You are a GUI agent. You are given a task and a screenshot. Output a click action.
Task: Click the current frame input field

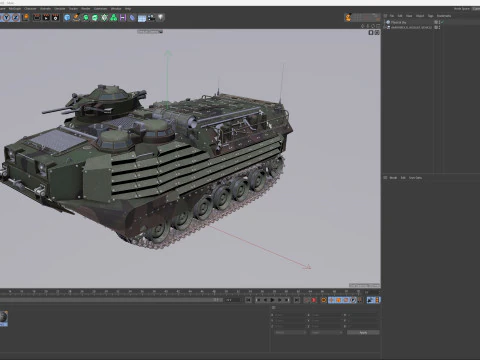click(x=233, y=300)
